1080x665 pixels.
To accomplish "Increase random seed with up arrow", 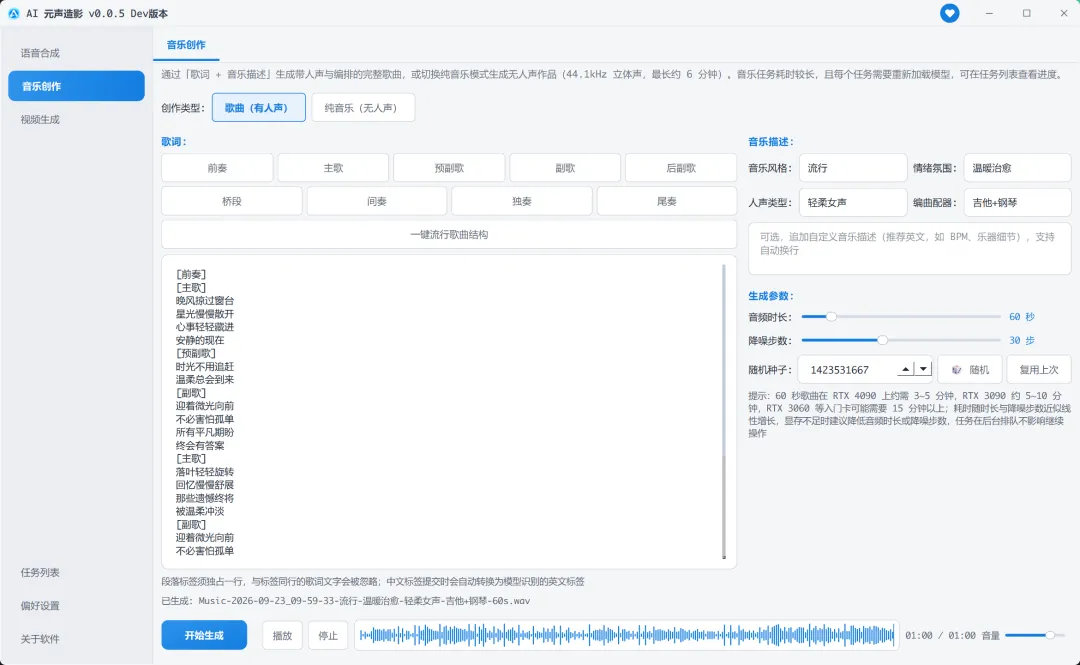I will [x=906, y=369].
